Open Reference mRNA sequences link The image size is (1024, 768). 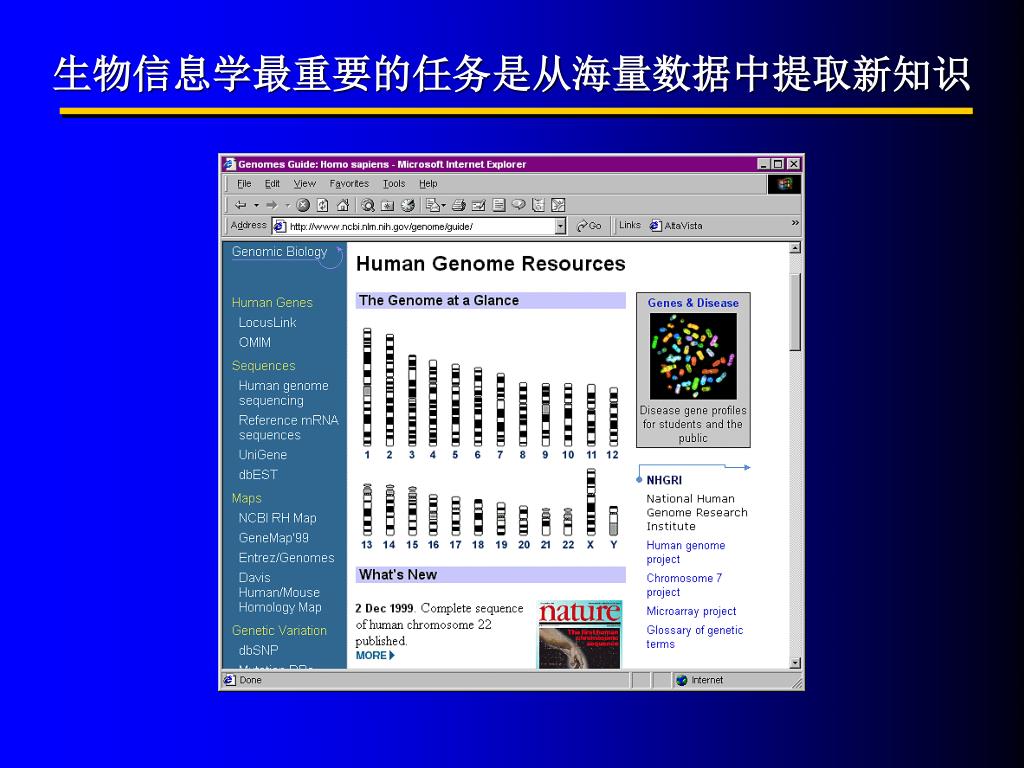pos(289,428)
